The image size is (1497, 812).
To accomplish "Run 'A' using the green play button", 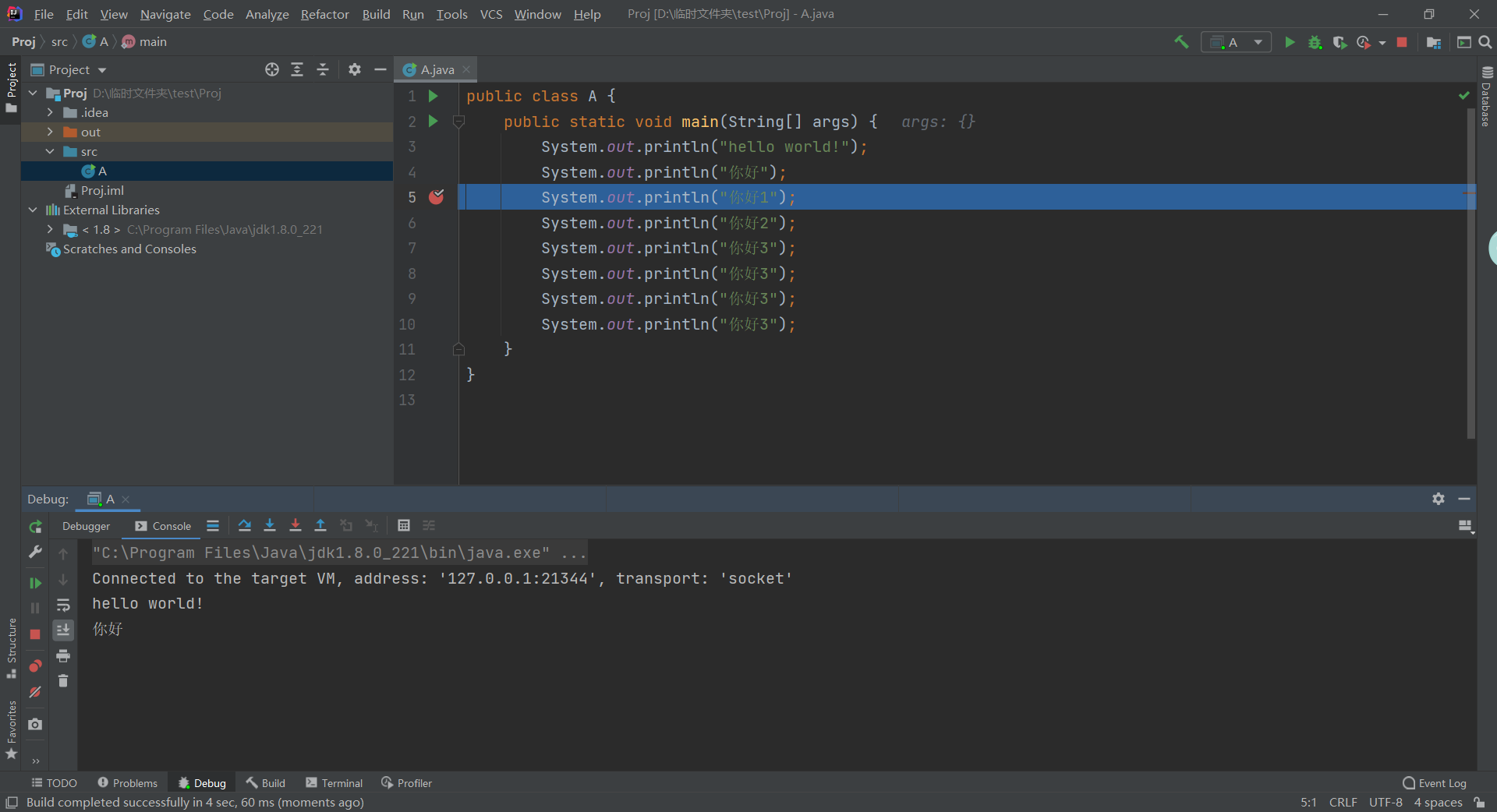I will 1290,42.
